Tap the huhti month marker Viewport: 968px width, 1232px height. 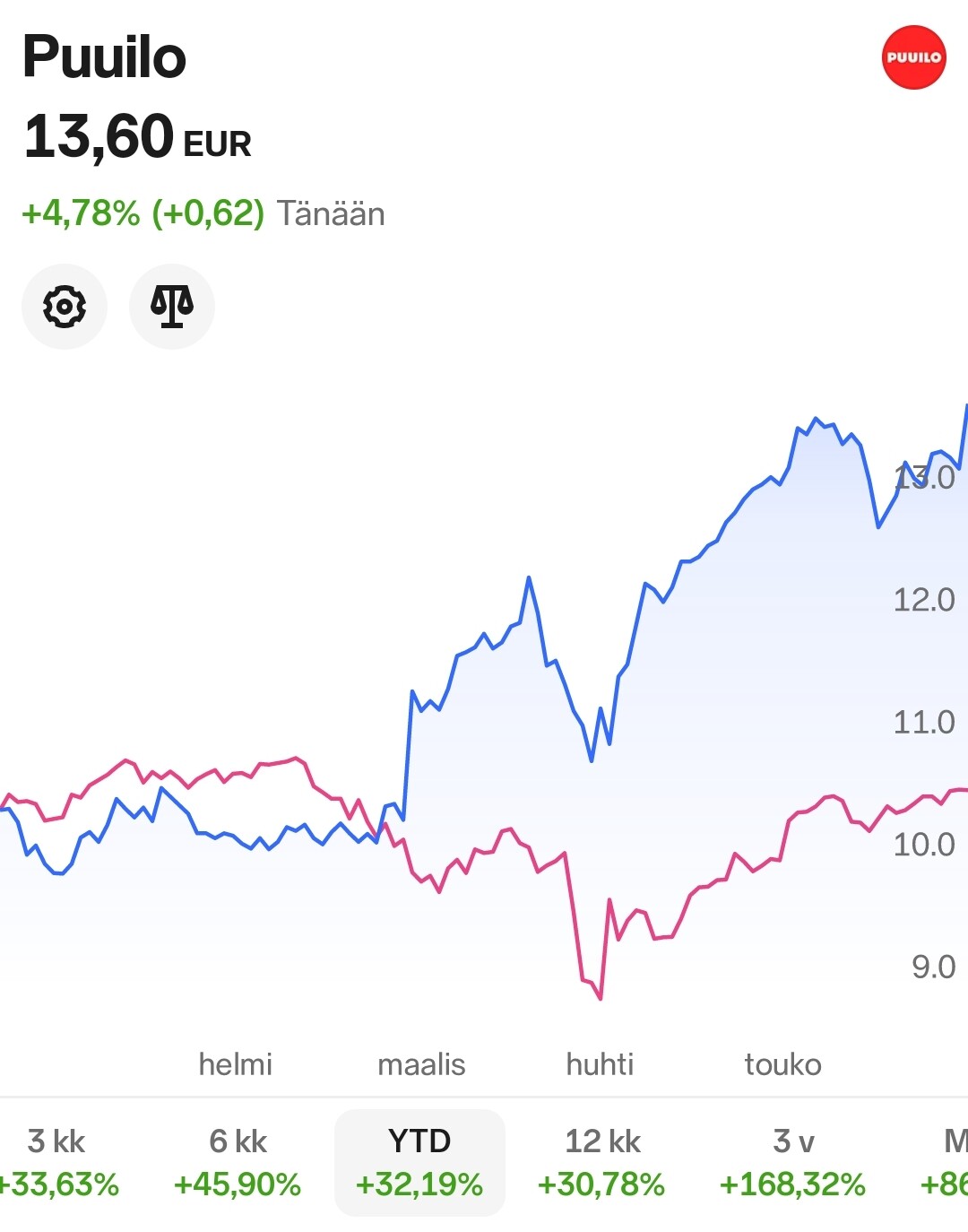click(x=600, y=1064)
